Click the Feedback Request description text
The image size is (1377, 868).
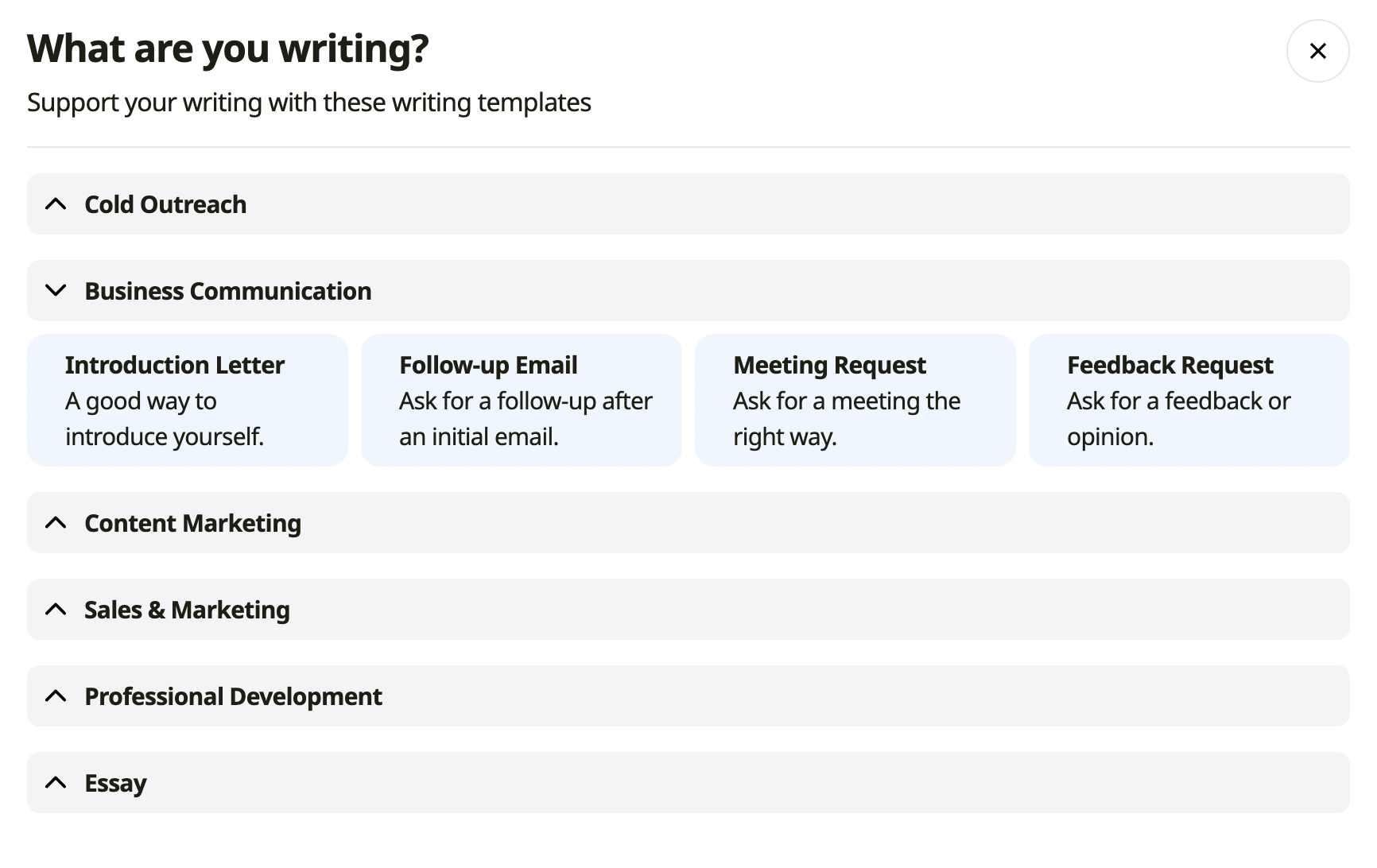(x=1179, y=419)
